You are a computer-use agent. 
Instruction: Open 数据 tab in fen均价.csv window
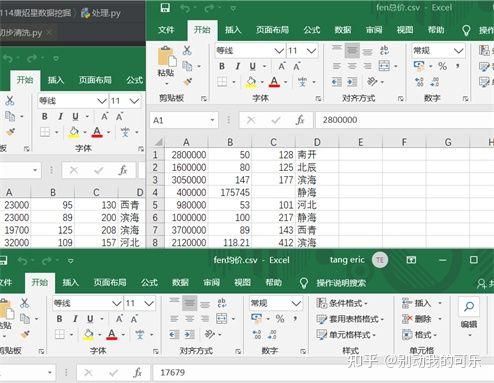click(x=180, y=283)
